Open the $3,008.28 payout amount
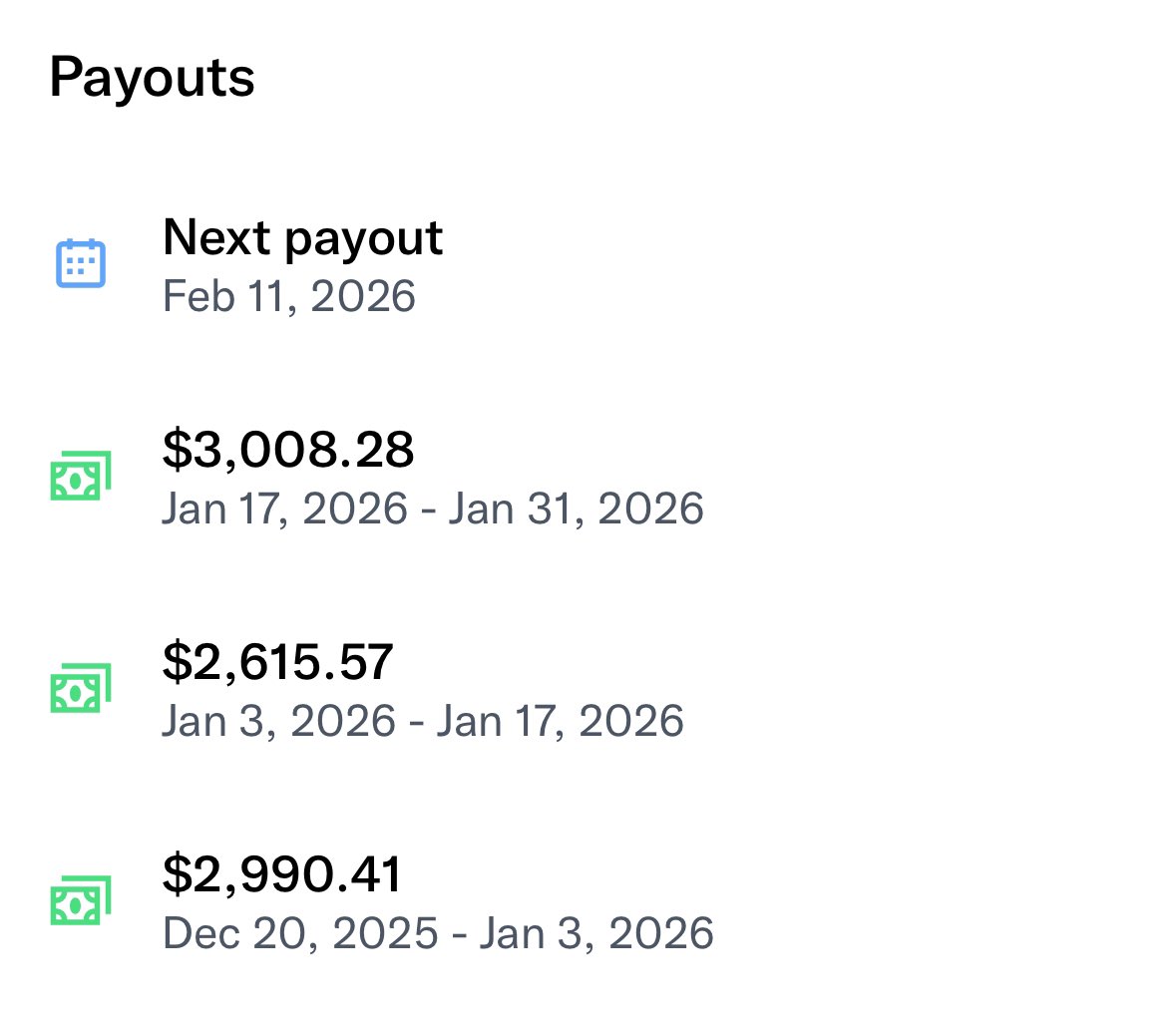 click(287, 450)
